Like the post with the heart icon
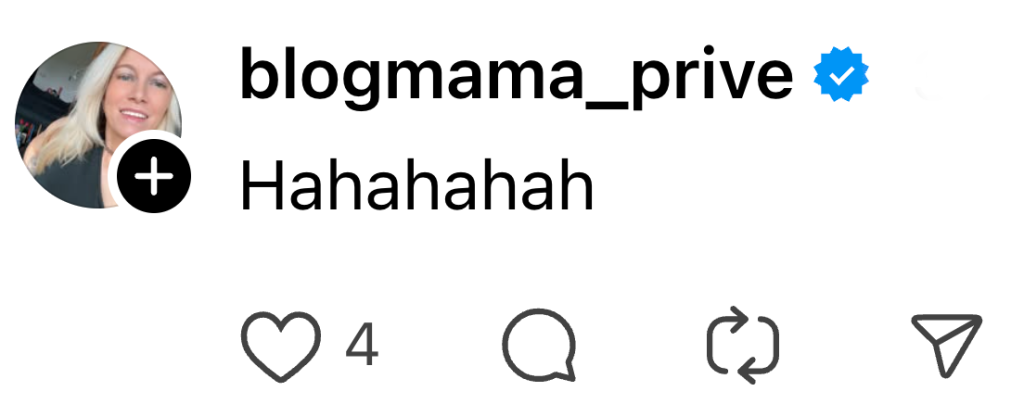 coord(281,347)
